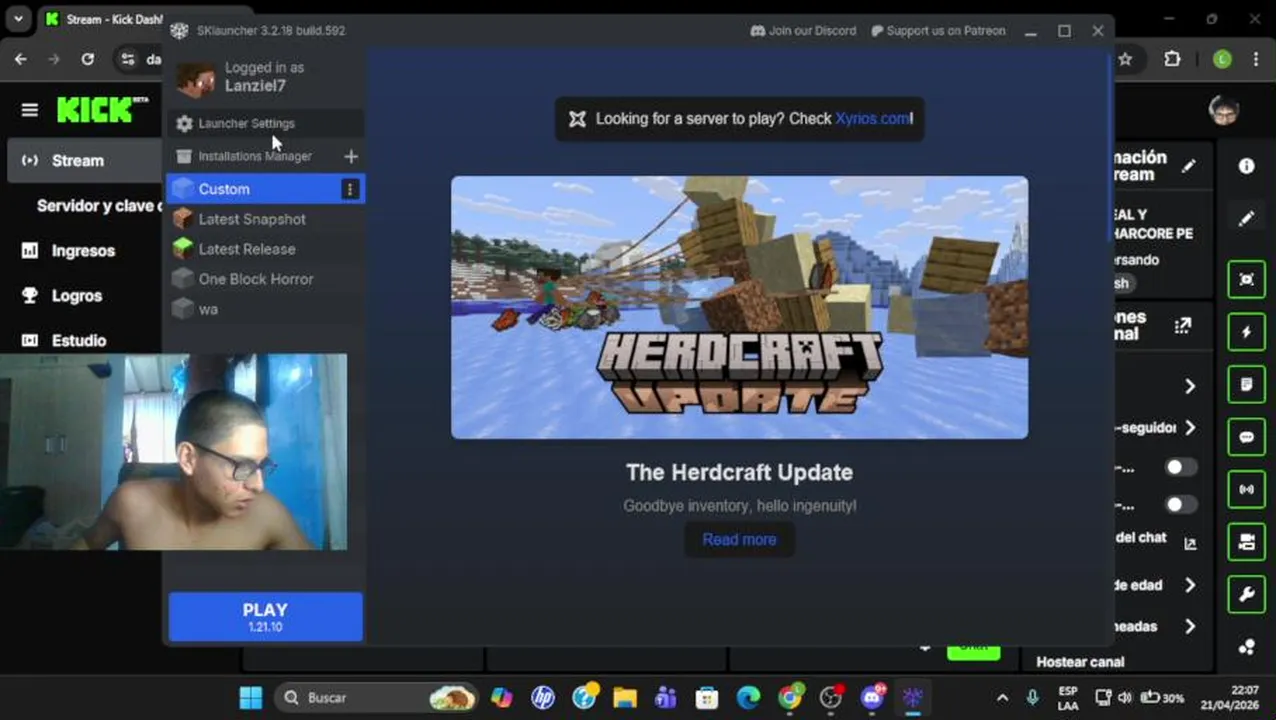Click the info icon in Kick right rail
Screen dimensions: 1276x720
(x=1246, y=166)
